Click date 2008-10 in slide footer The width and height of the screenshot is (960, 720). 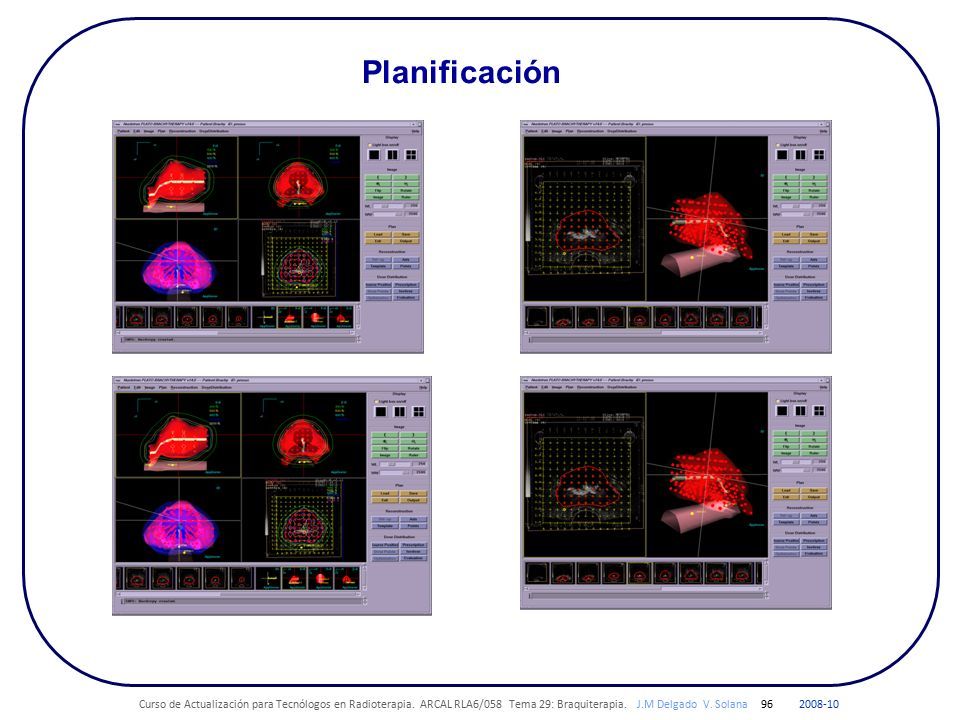[x=819, y=704]
